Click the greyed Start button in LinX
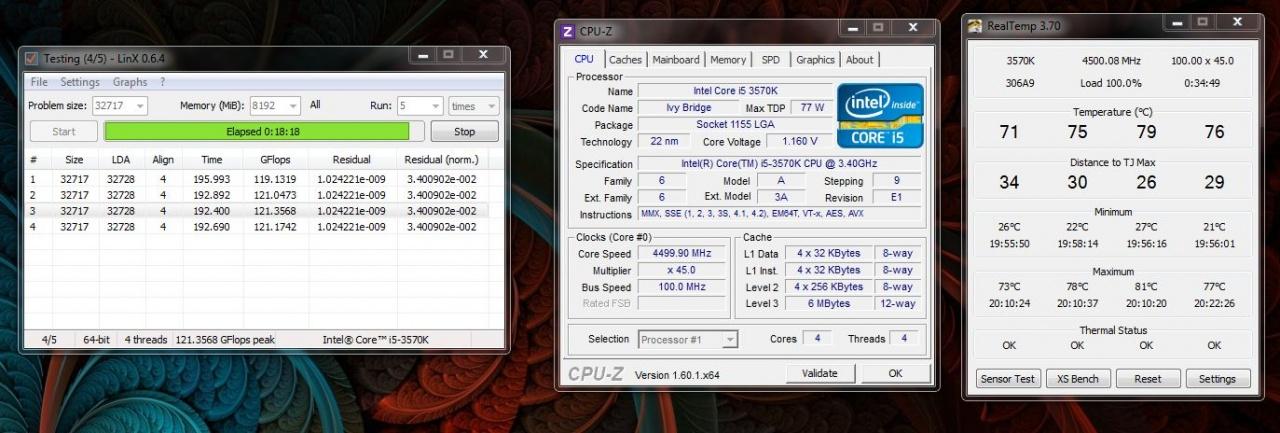Image resolution: width=1280 pixels, height=433 pixels. click(64, 131)
